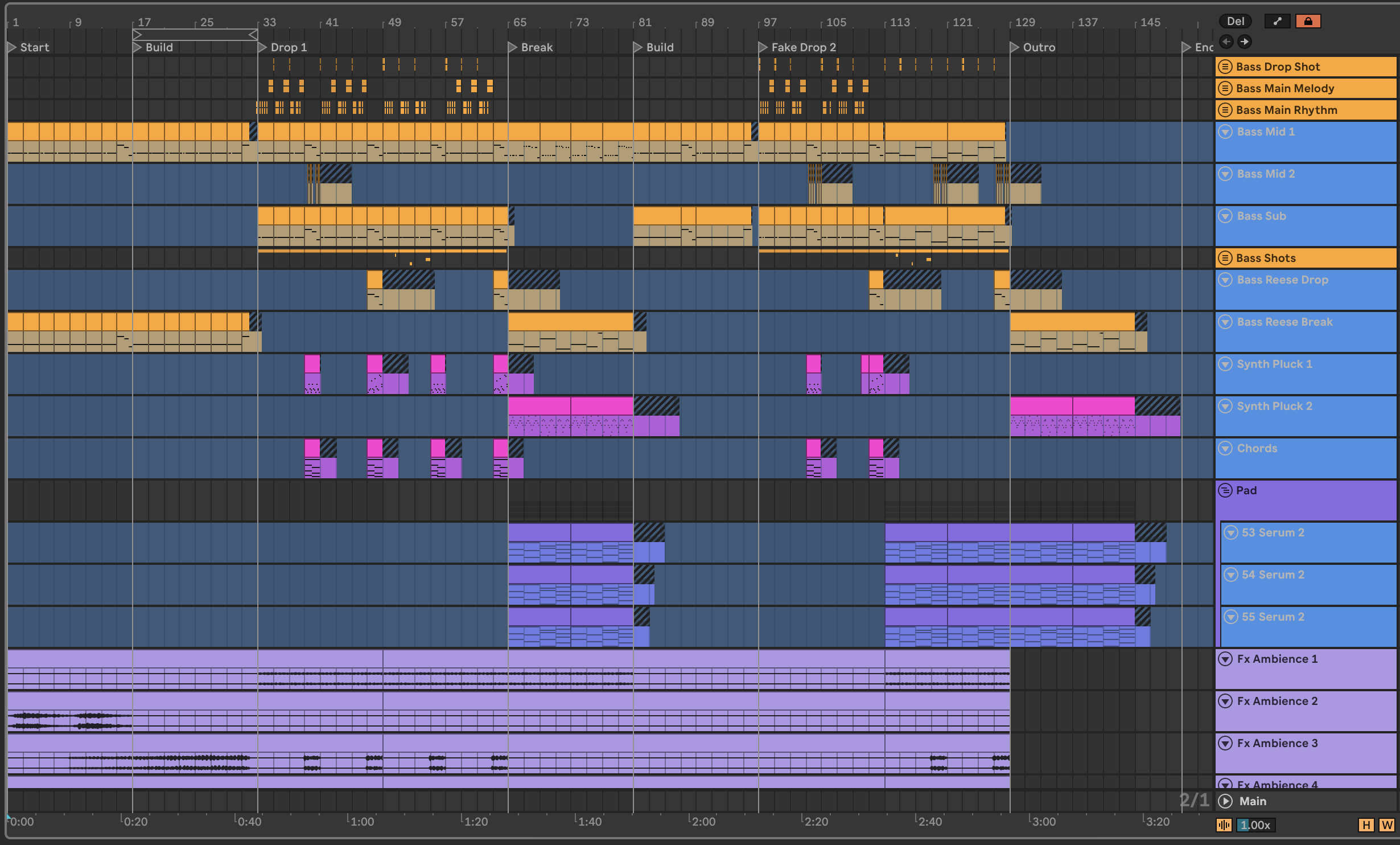Toggle the H optimize height button
Screen dimensions: 1400x845
tap(1366, 825)
